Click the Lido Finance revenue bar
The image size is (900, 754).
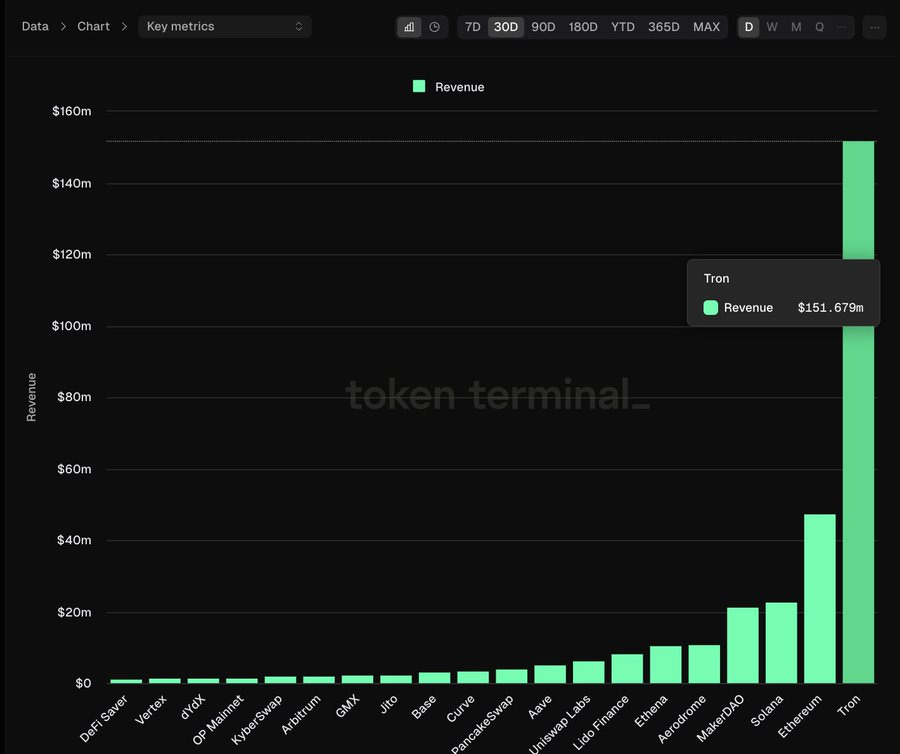coord(627,669)
